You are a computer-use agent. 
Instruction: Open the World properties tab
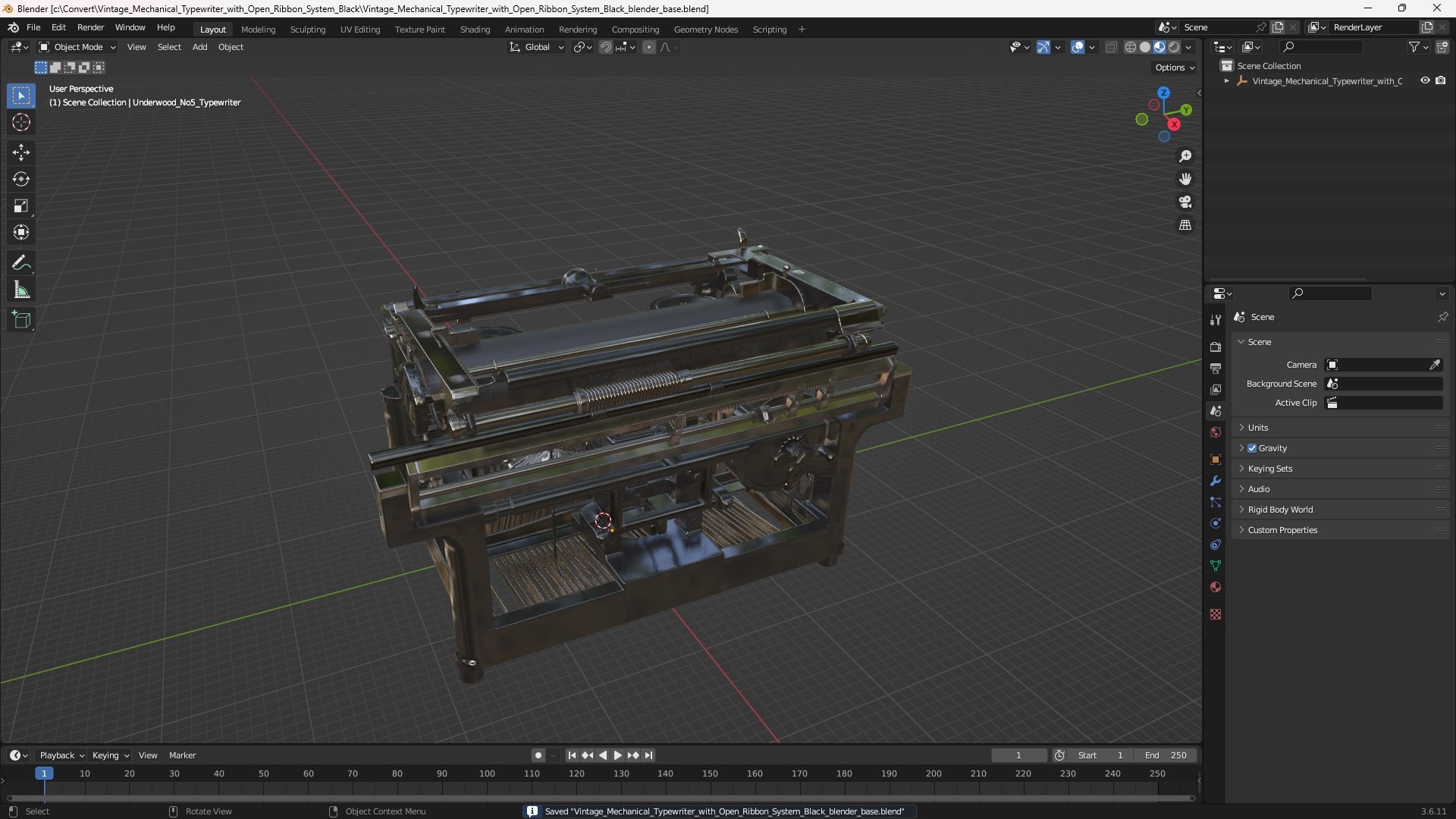tap(1216, 432)
